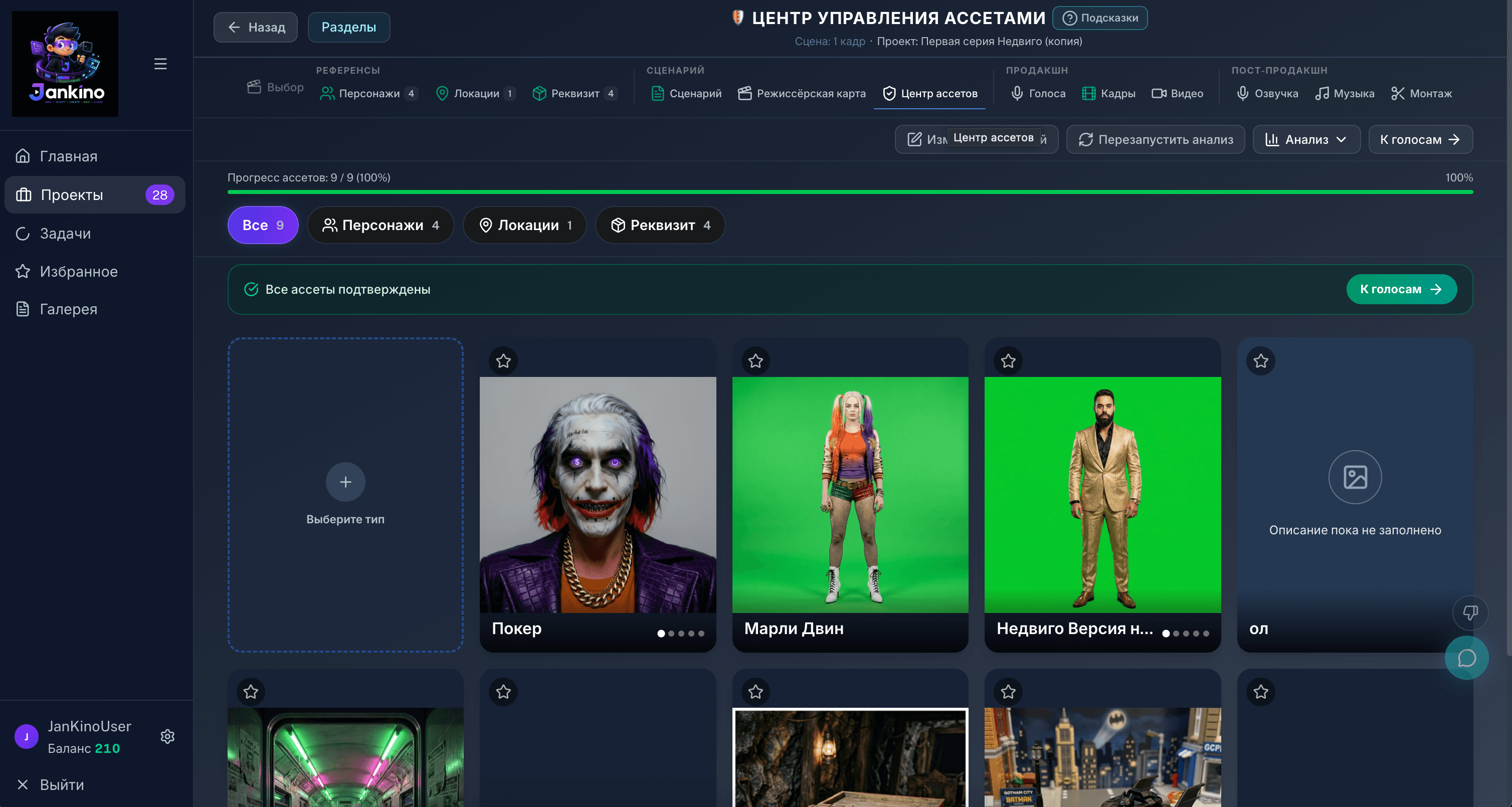Open Монтаж post-production tab

(x=1422, y=93)
